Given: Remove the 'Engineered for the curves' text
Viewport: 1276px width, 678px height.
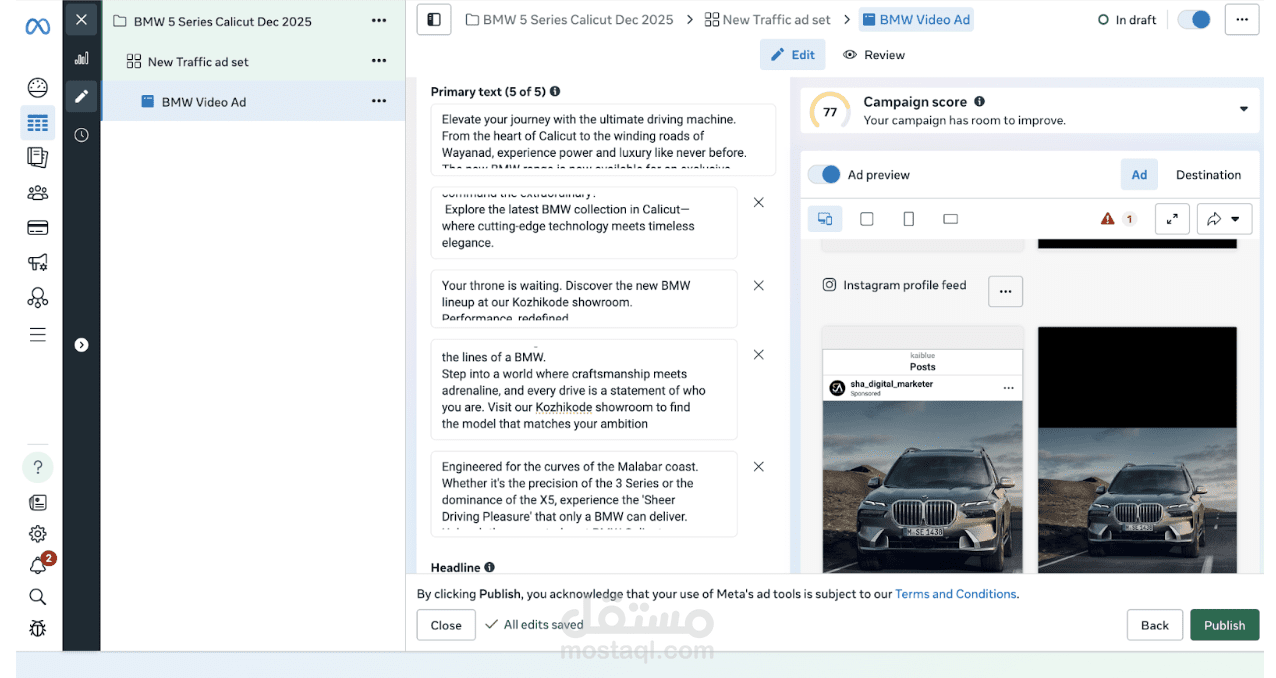Looking at the screenshot, I should pos(758,466).
